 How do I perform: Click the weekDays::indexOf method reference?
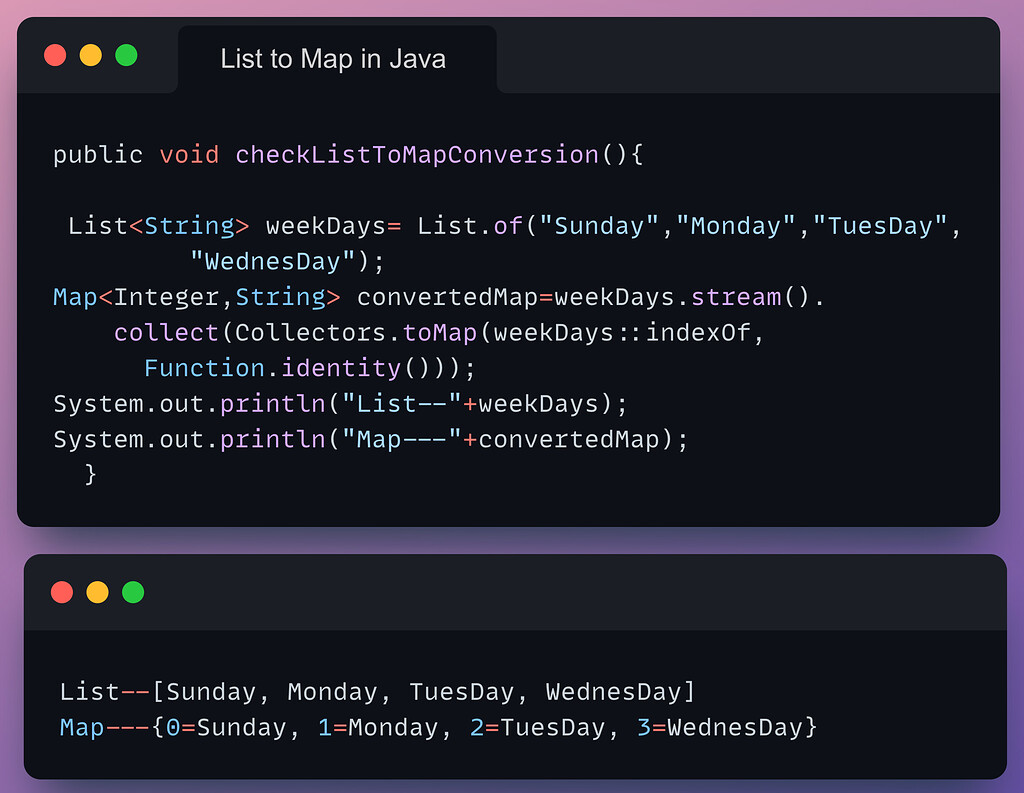(x=625, y=331)
